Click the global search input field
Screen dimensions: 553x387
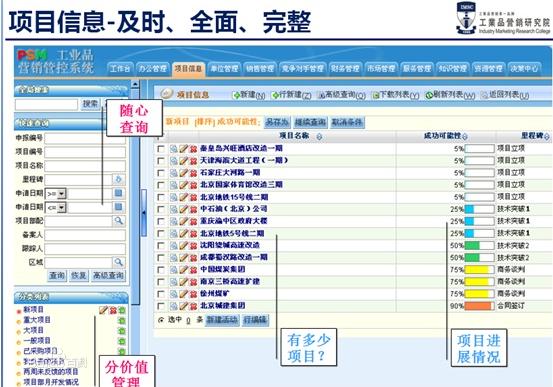(x=46, y=104)
